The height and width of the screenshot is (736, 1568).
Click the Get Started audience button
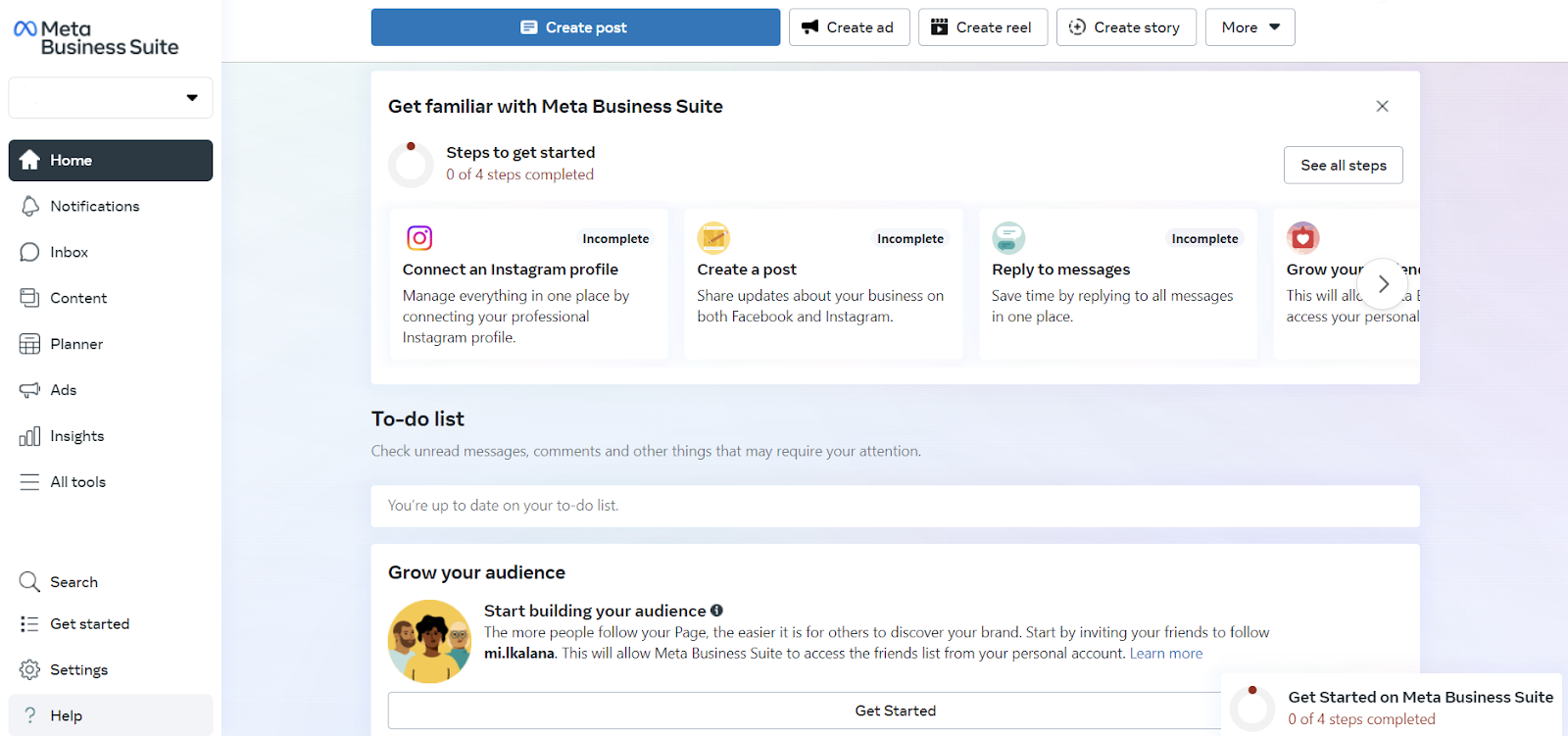(895, 711)
